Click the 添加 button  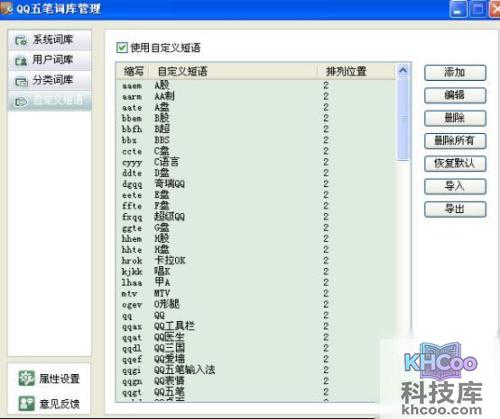(x=455, y=72)
